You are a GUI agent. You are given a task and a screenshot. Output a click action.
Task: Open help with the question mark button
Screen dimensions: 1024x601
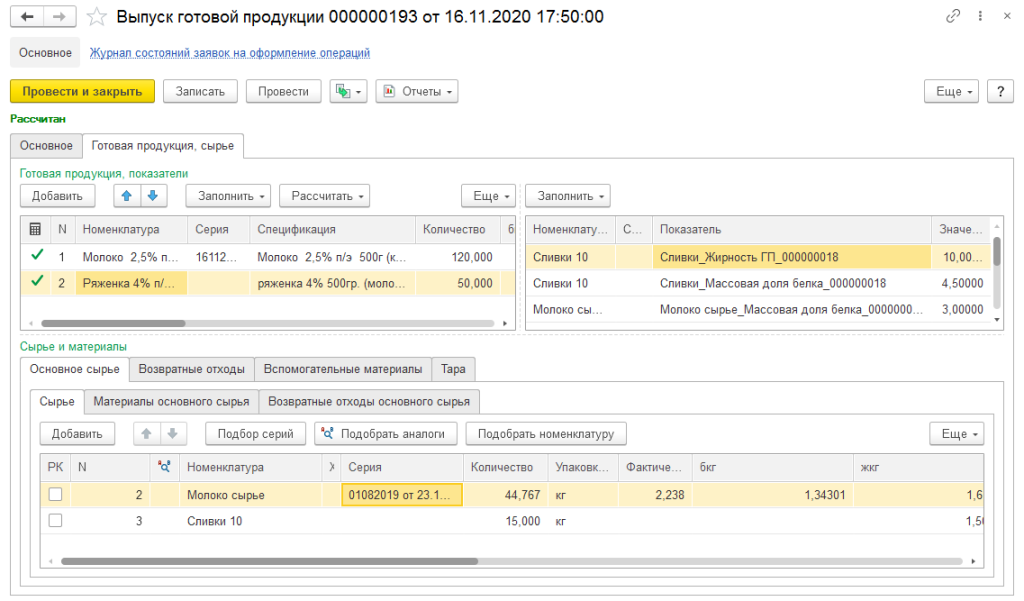1000,91
